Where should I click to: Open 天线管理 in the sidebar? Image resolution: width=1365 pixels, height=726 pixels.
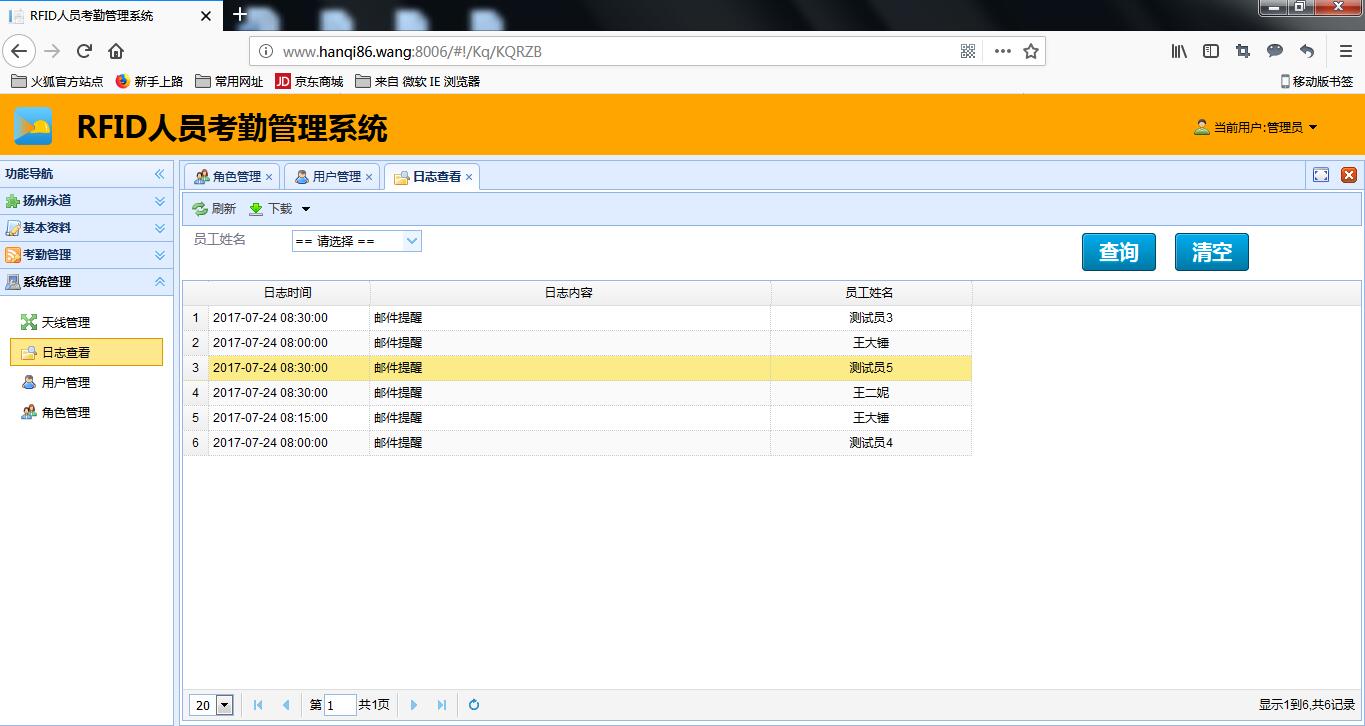point(65,322)
